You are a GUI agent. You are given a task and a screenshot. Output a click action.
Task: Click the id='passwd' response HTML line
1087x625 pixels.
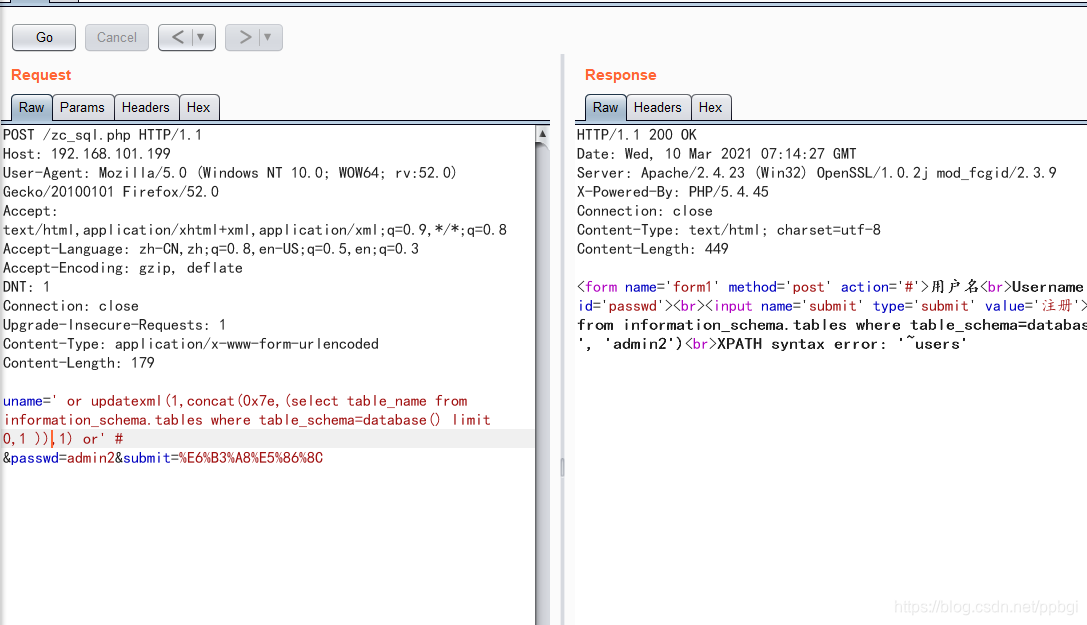click(831, 306)
